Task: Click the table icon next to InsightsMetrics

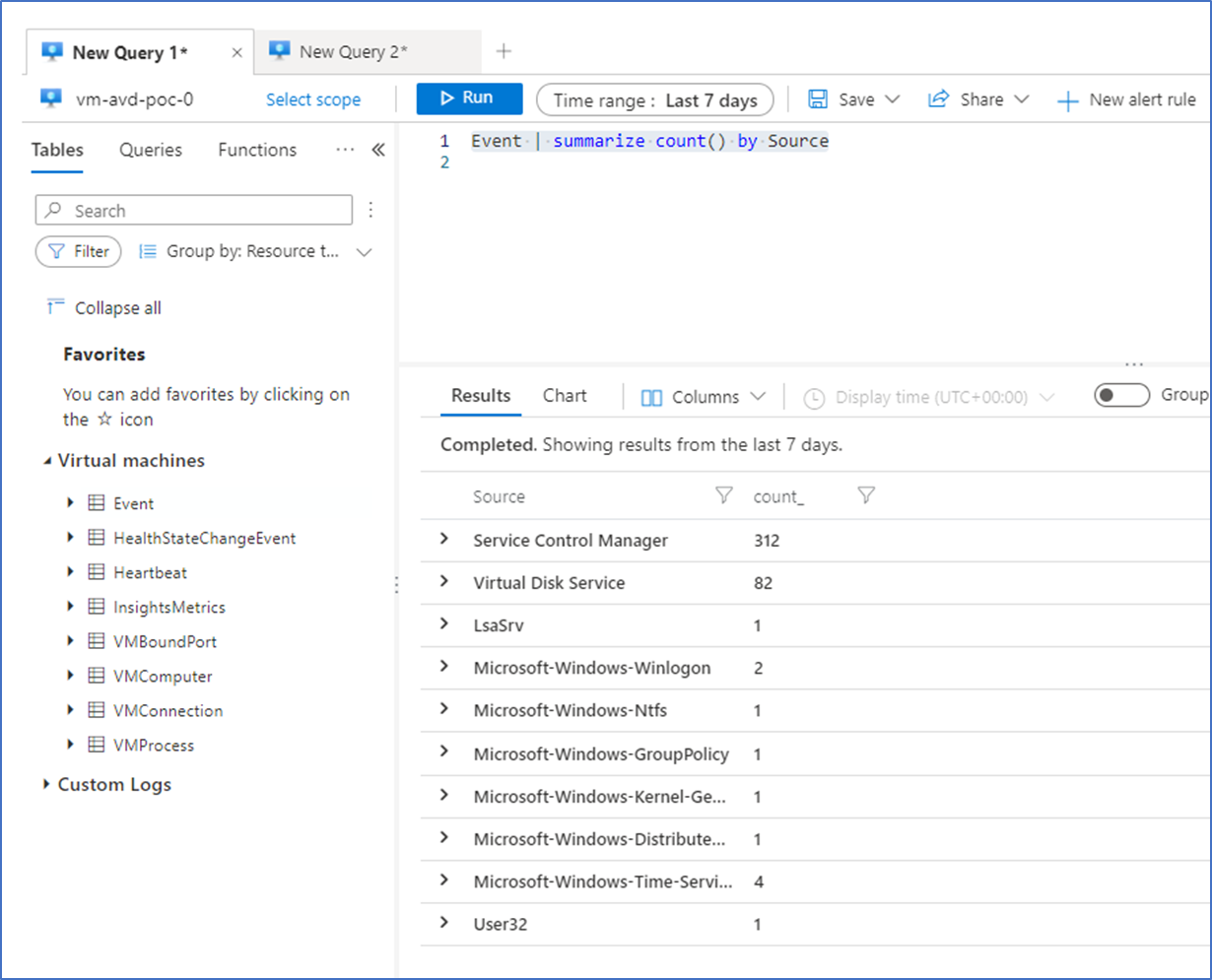Action: [x=97, y=607]
